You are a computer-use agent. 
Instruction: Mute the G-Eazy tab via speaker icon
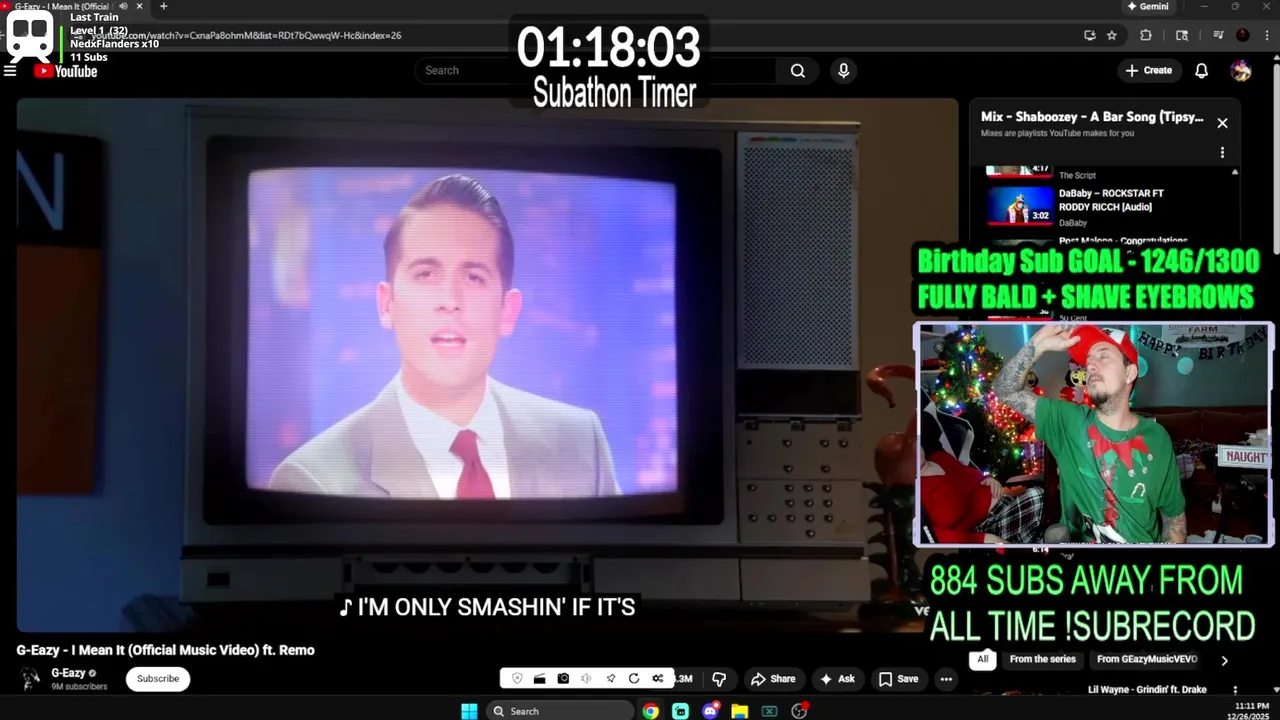coord(123,6)
